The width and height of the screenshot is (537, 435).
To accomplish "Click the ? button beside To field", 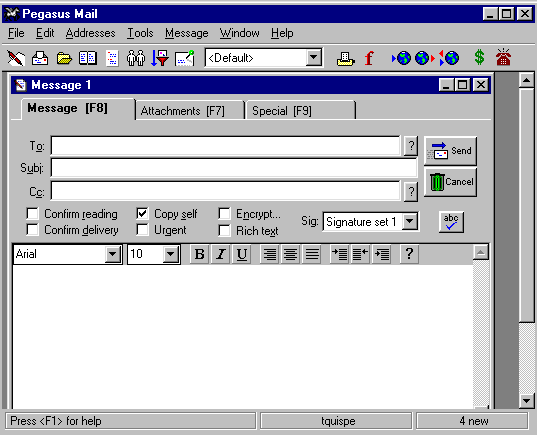I will pyautogui.click(x=411, y=146).
